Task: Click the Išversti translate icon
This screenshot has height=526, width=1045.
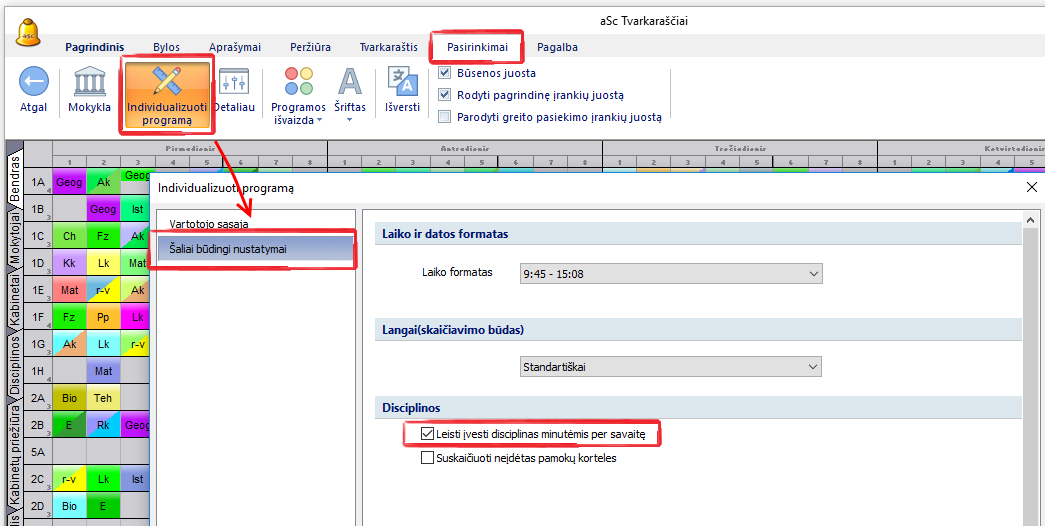Action: 402,82
